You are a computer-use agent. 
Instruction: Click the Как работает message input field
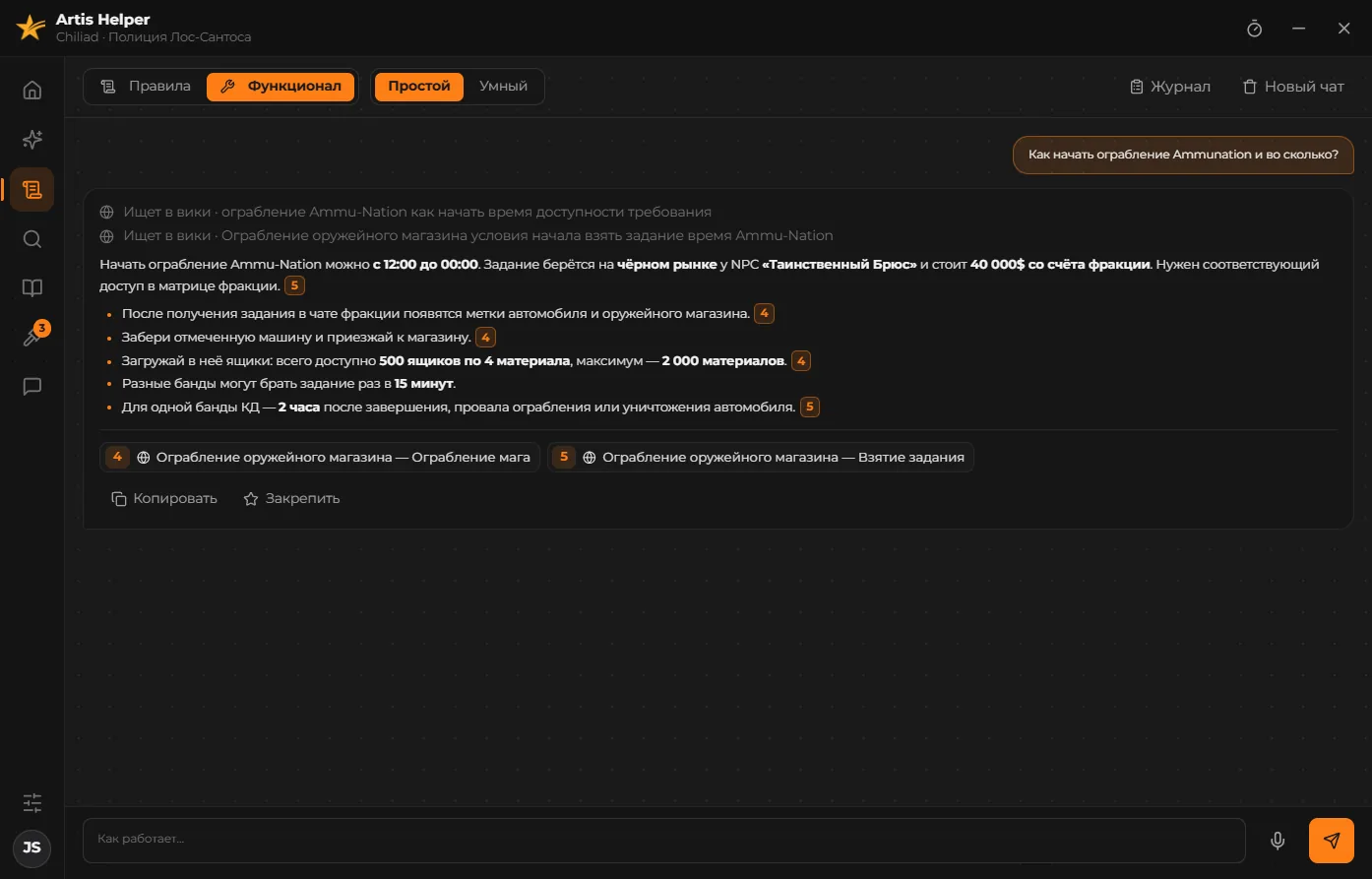[664, 840]
